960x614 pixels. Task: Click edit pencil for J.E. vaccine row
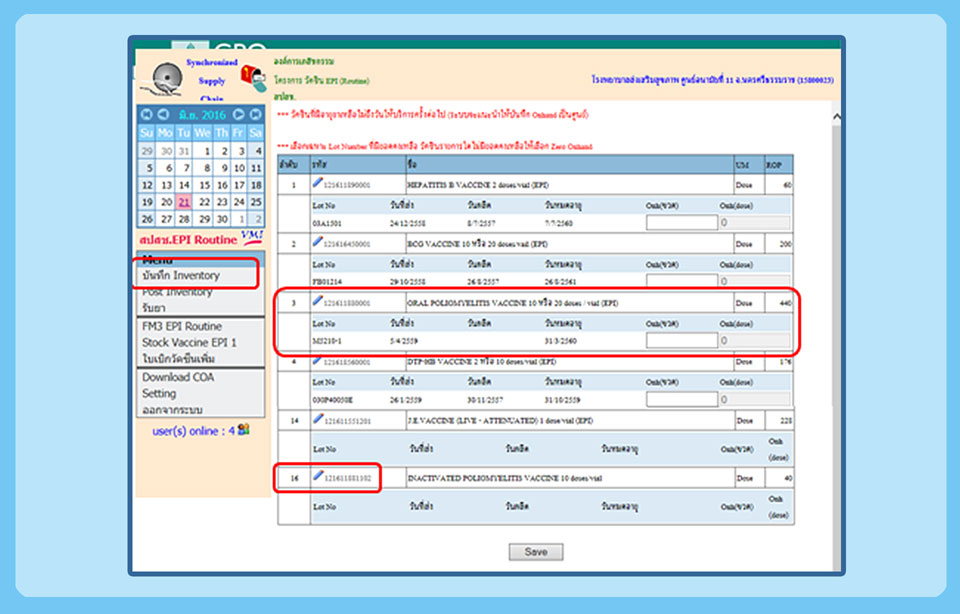point(317,419)
